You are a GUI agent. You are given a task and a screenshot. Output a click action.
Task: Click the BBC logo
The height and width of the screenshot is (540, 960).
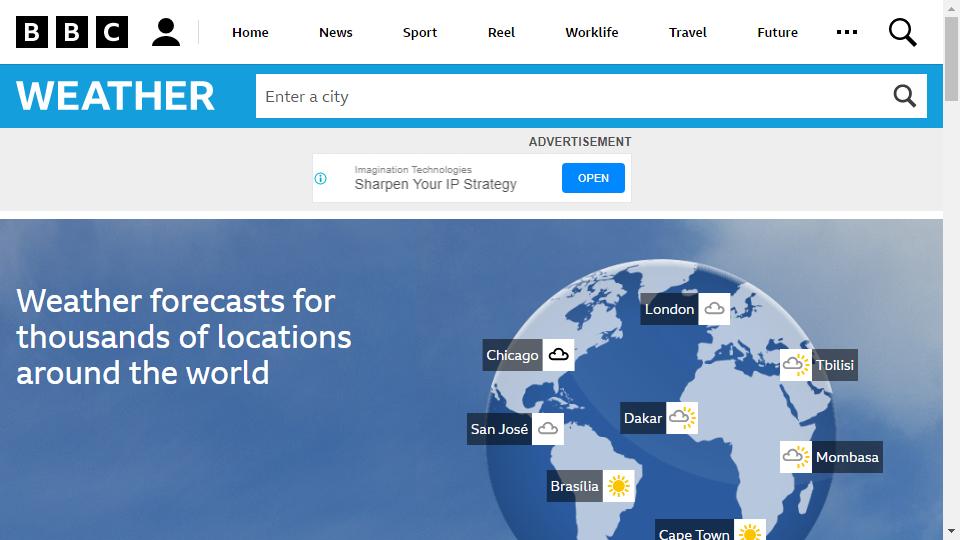click(72, 32)
